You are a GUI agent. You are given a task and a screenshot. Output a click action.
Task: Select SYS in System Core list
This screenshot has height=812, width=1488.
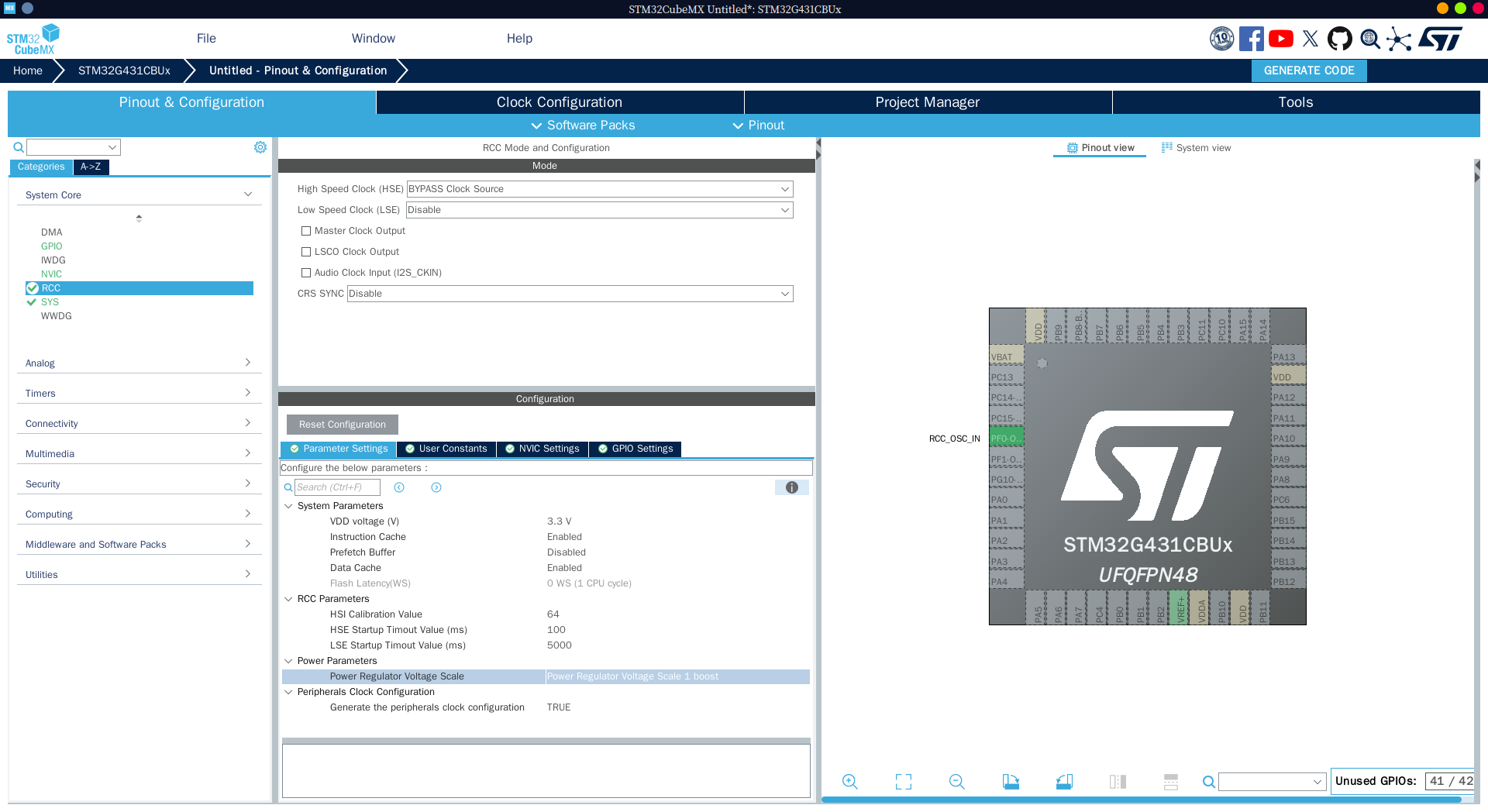click(50, 302)
